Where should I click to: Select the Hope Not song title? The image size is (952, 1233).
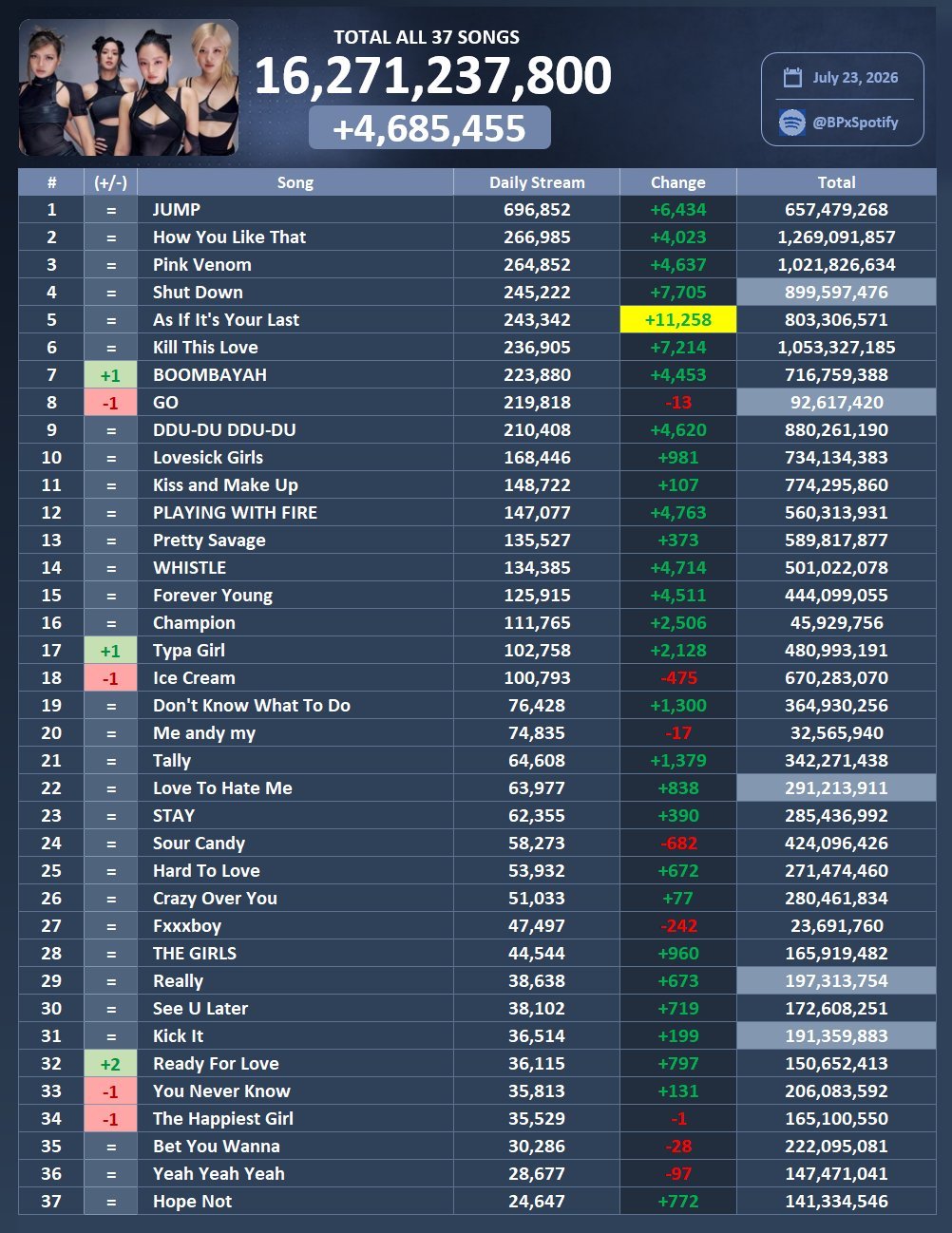(192, 1202)
